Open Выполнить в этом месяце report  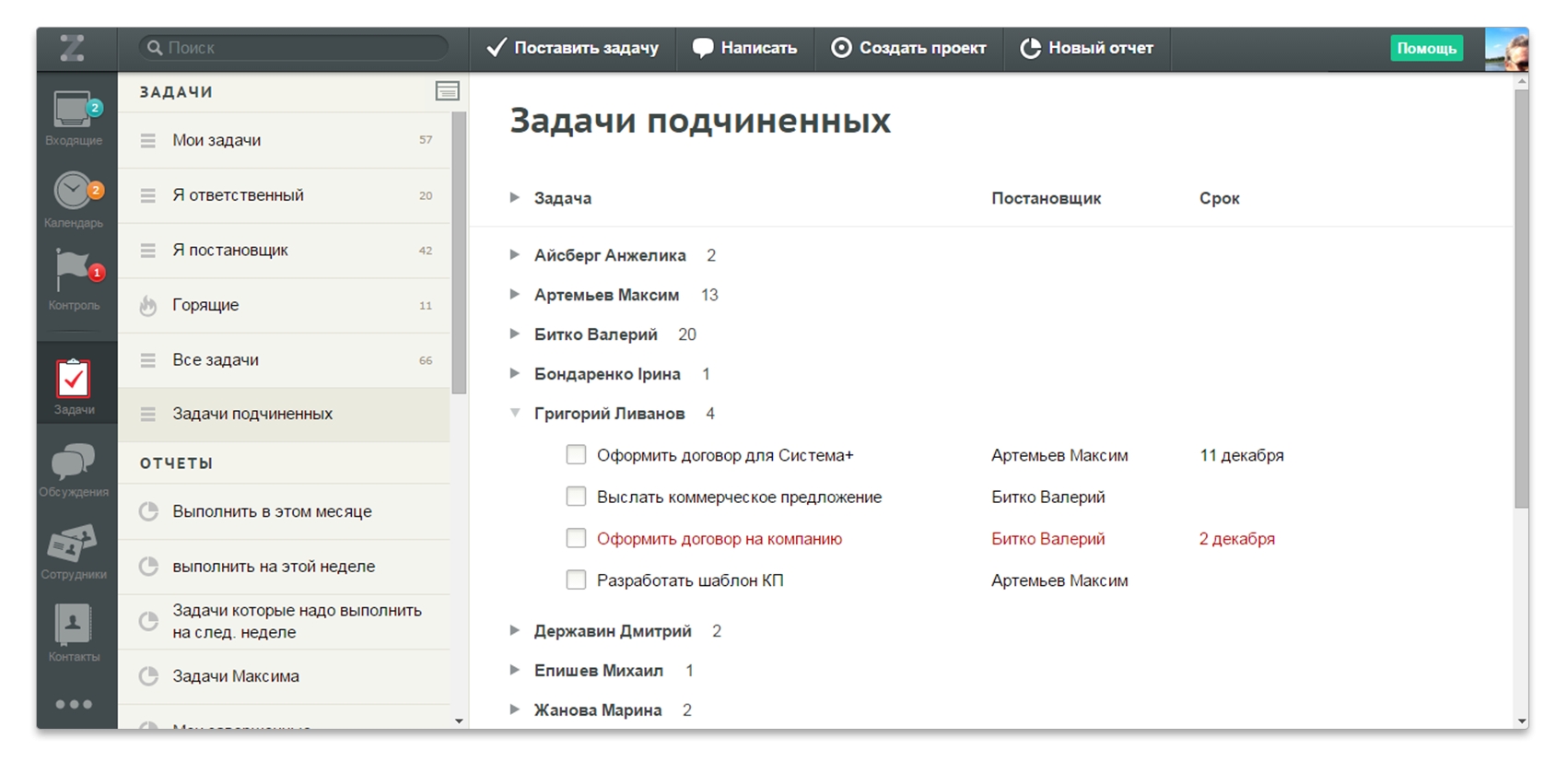coord(284,512)
